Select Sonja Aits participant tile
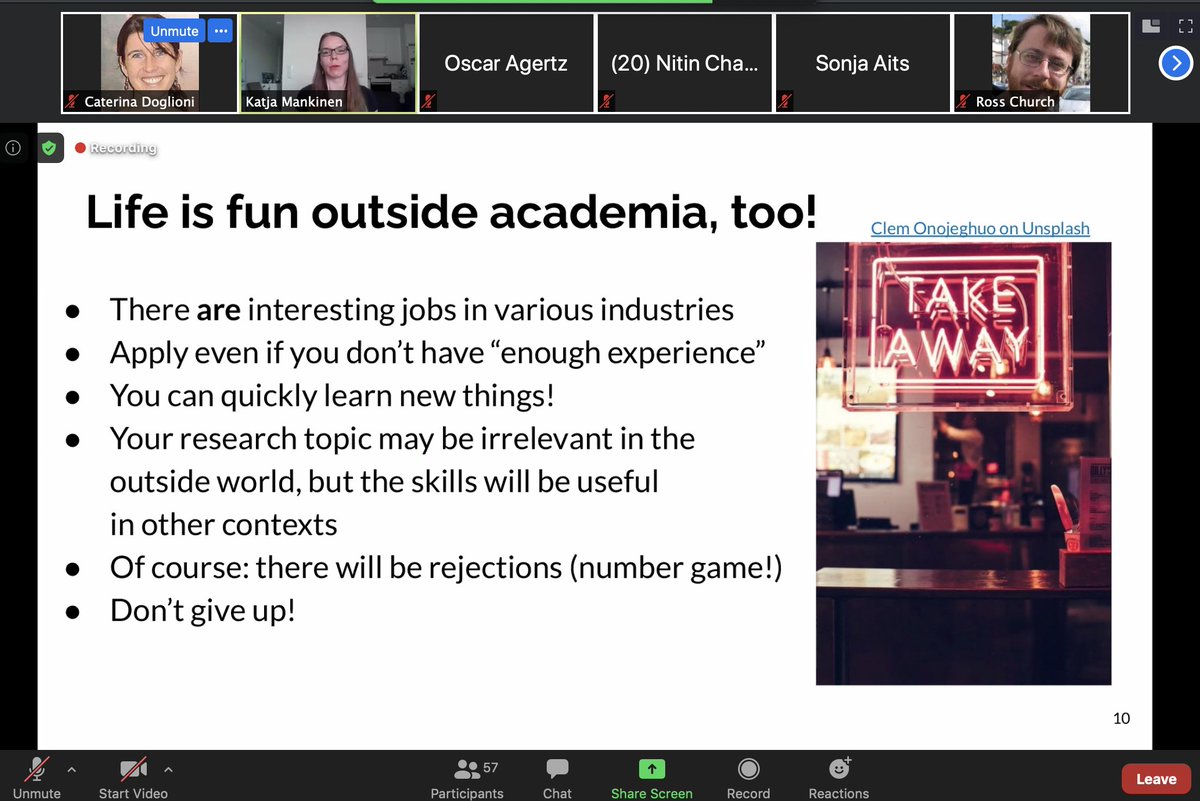Viewport: 1200px width, 801px height. (862, 63)
